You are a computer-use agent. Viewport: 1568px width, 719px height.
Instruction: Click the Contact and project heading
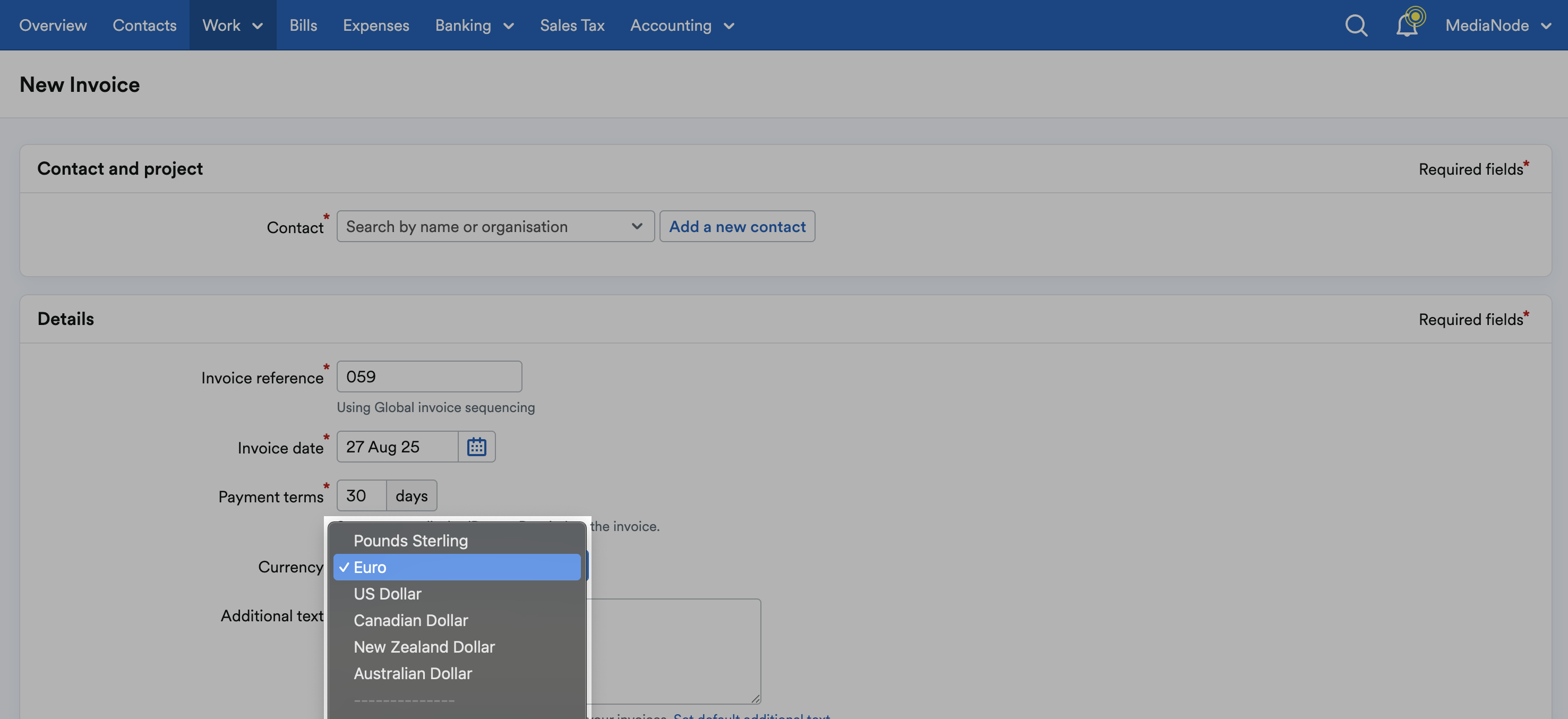[120, 169]
